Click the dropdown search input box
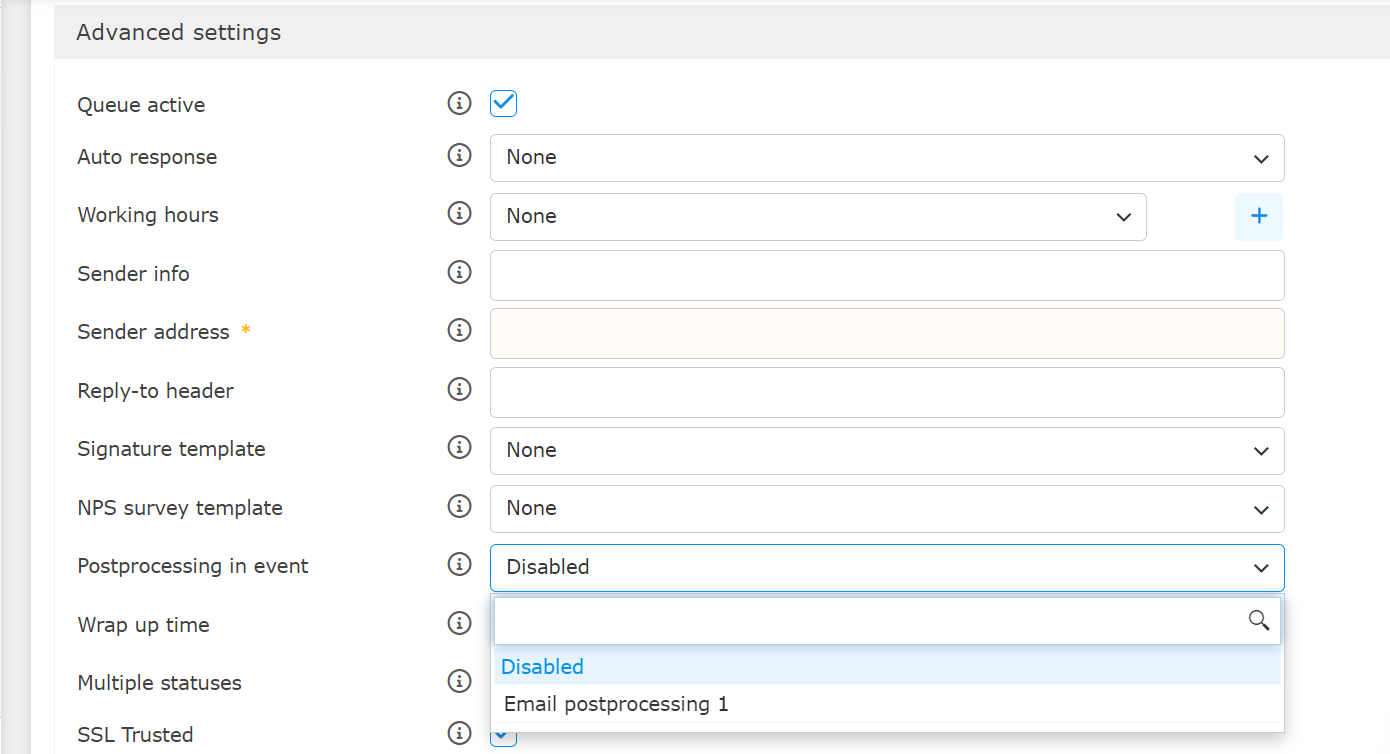 coord(887,621)
